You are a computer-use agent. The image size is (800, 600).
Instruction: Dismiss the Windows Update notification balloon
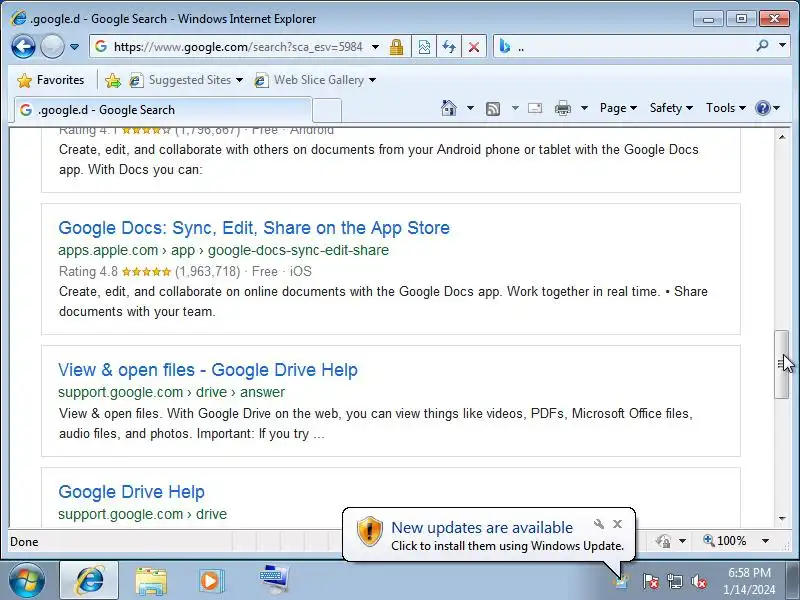click(617, 524)
